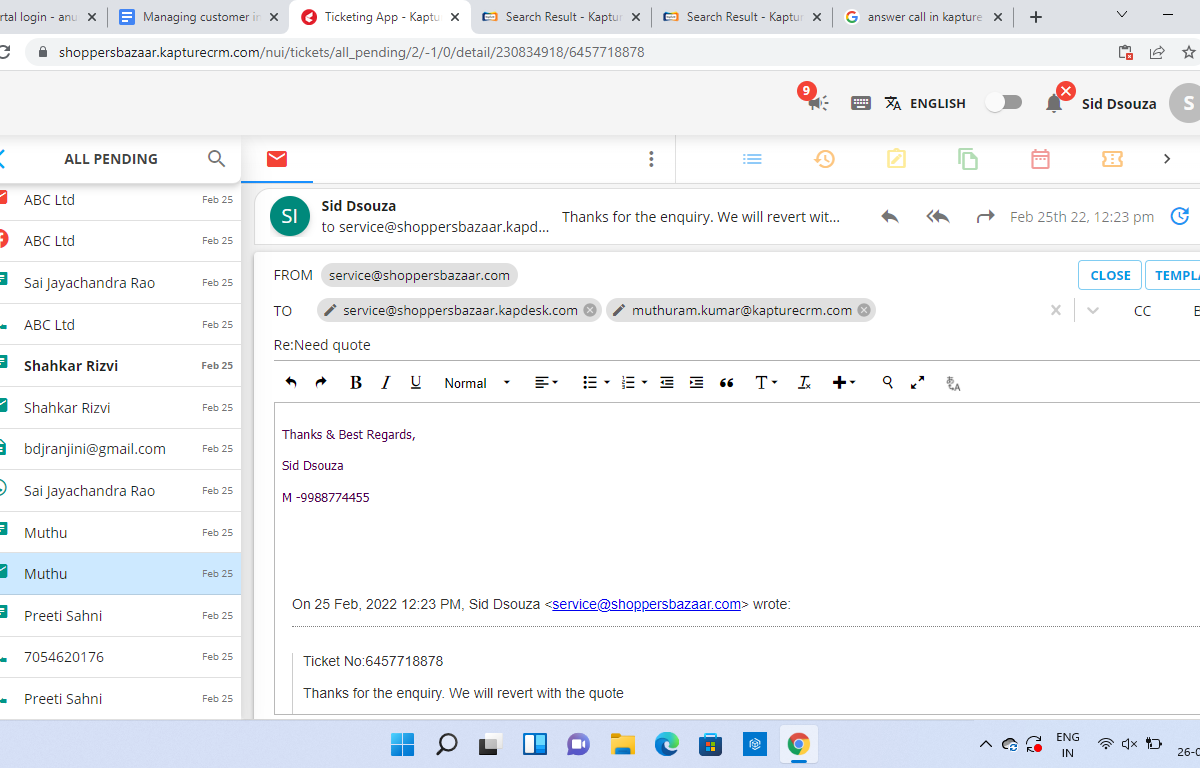Open Sid Dsouza profile avatar
Screen dimensions: 1200x768
[x=1187, y=103]
